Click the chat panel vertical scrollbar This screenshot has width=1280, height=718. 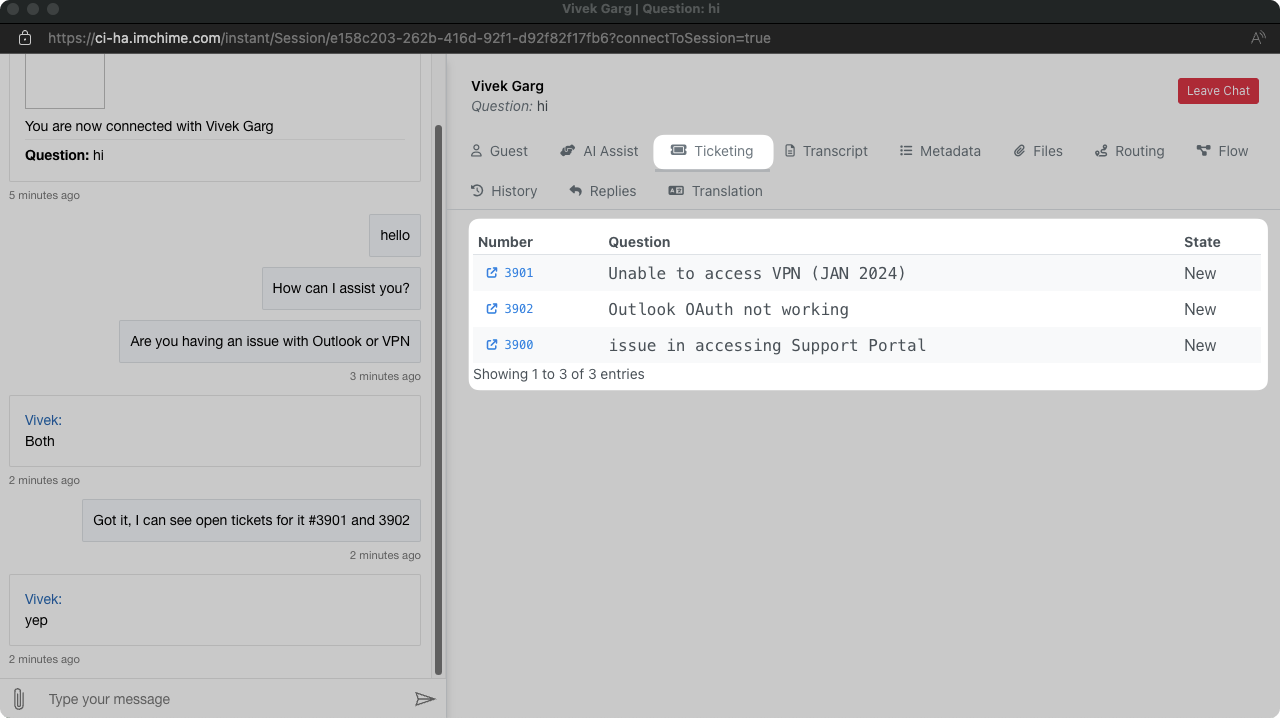(438, 400)
